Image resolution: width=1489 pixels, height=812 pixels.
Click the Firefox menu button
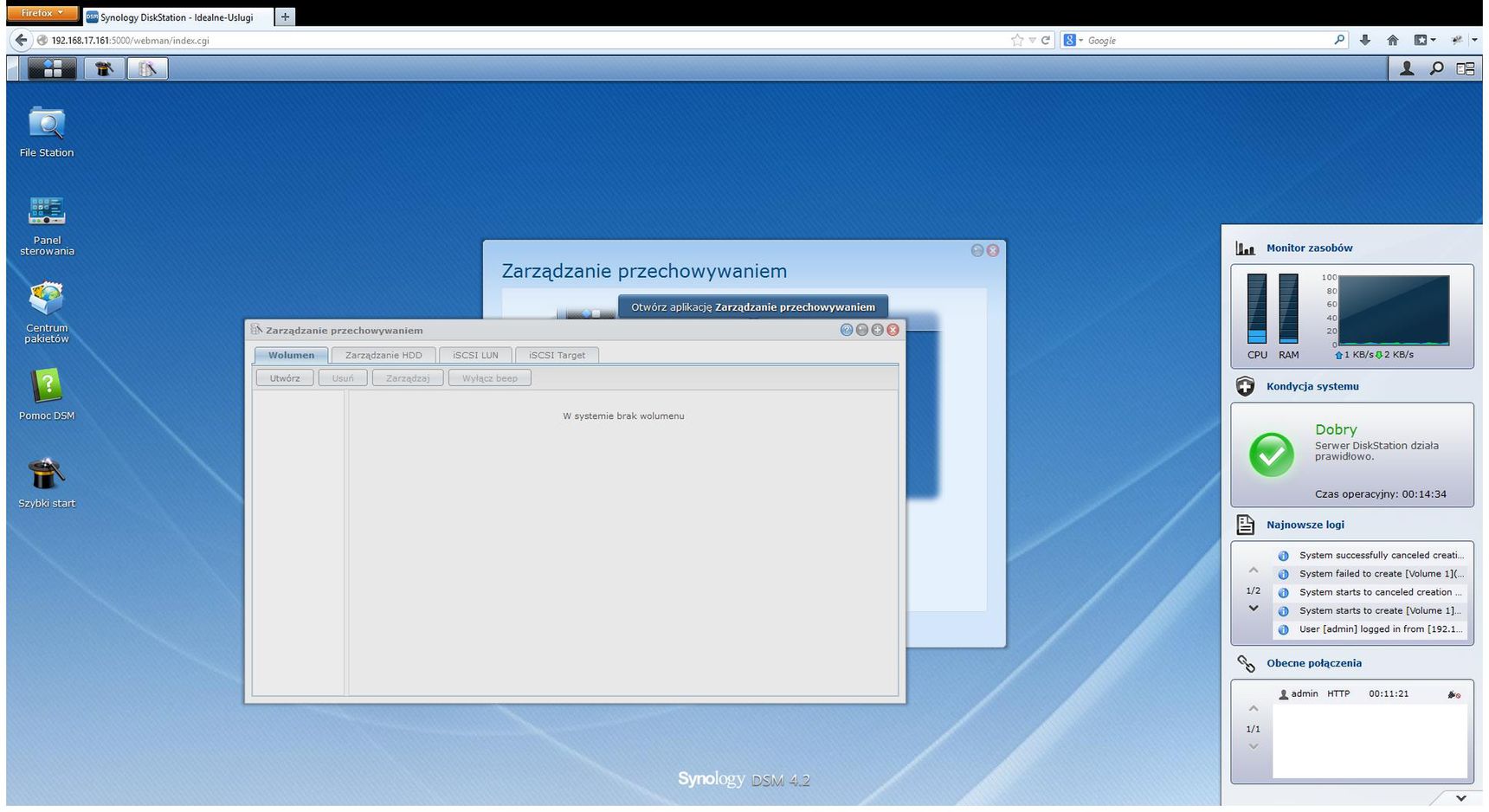42,13
